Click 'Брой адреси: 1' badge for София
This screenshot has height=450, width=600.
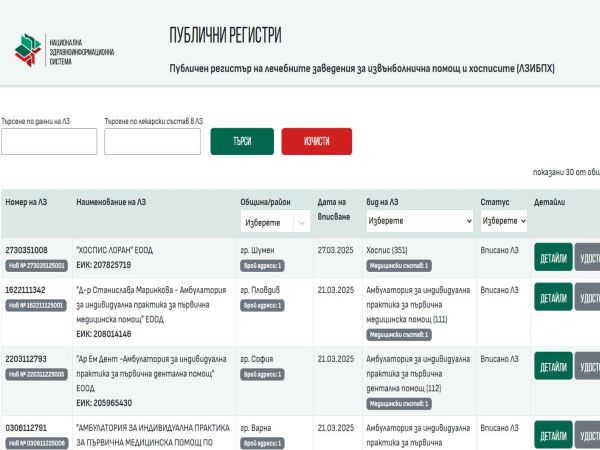pyautogui.click(x=263, y=375)
